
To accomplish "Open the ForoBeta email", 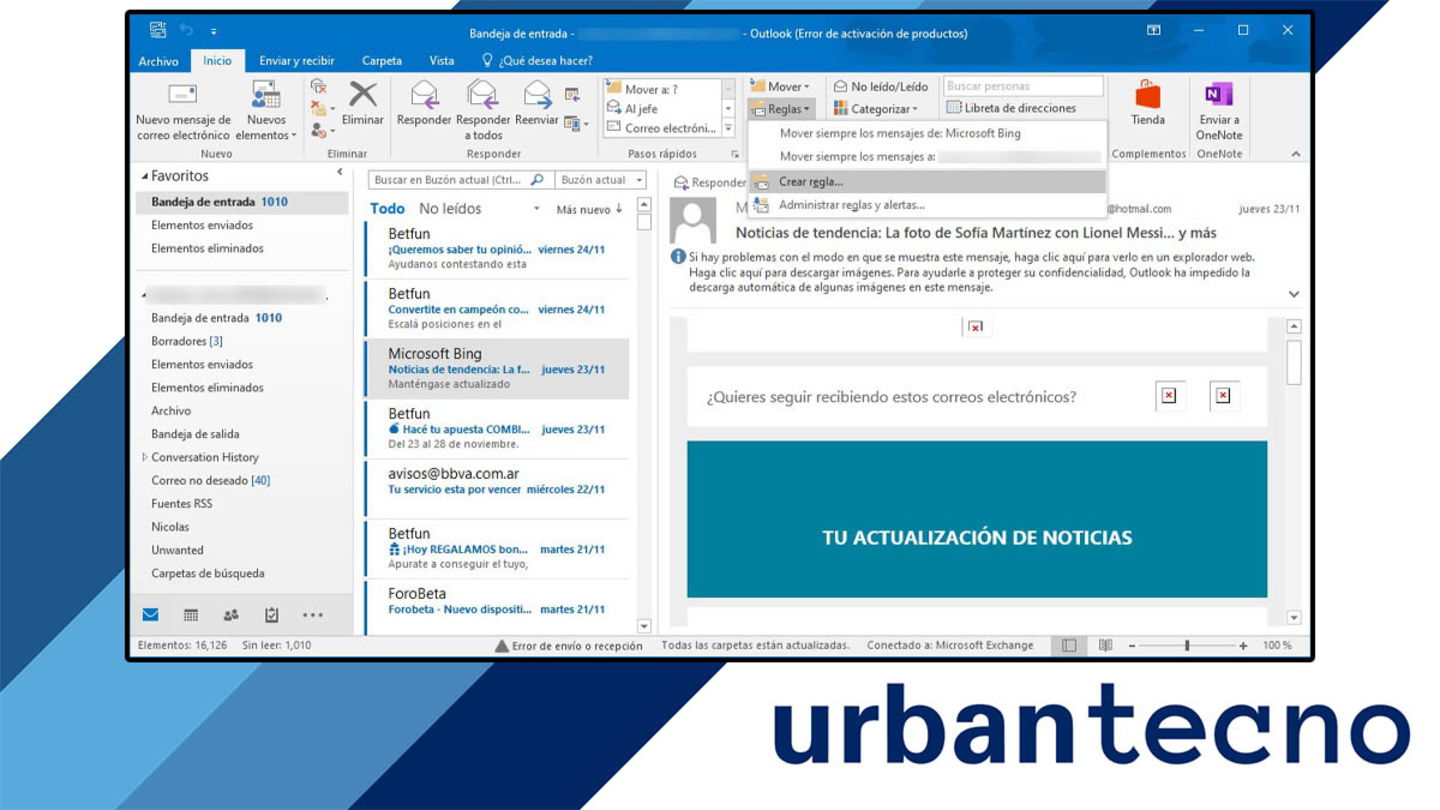I will pyautogui.click(x=497, y=607).
